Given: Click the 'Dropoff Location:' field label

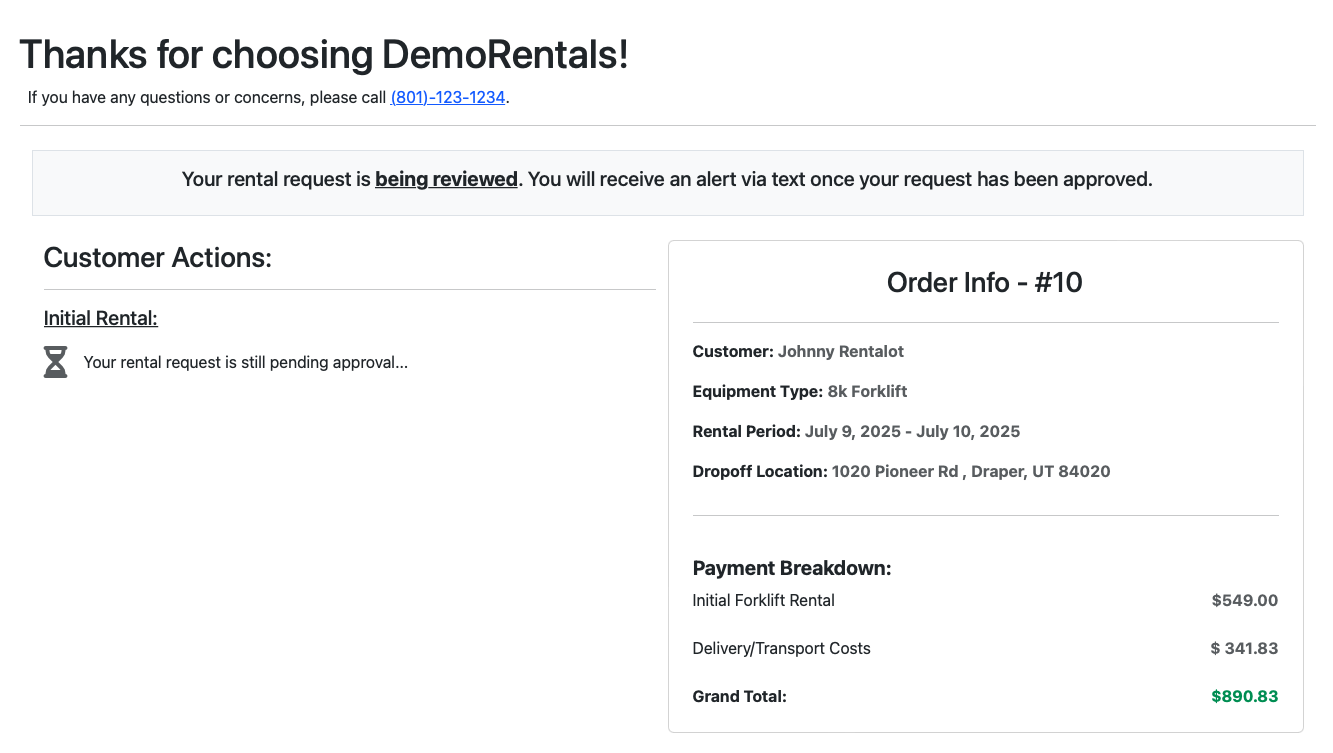Looking at the screenshot, I should [760, 472].
